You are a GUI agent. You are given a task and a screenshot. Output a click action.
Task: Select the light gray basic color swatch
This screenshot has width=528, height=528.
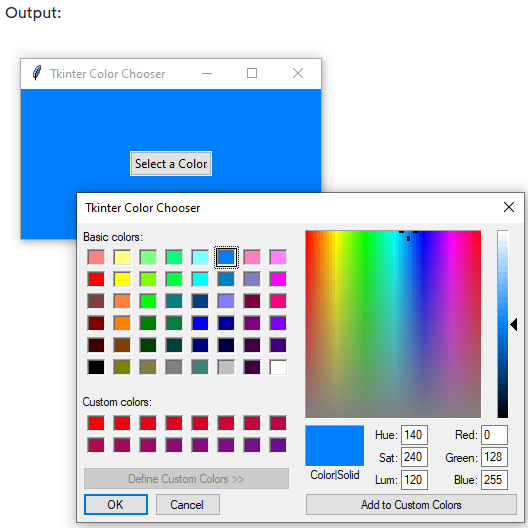(x=226, y=367)
